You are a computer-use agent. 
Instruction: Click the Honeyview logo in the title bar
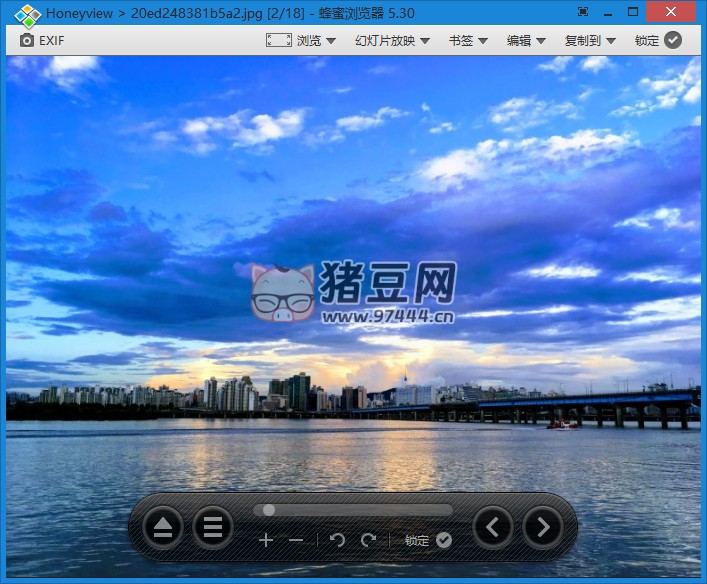point(25,14)
